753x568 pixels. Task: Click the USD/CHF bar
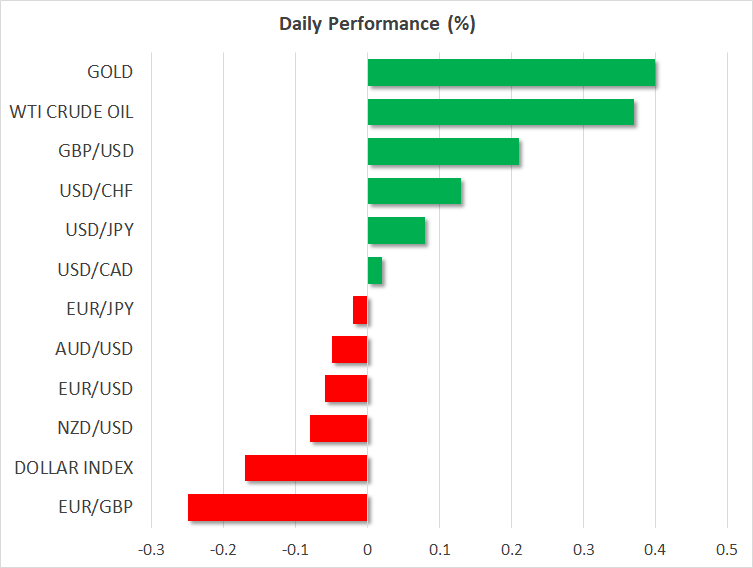tap(414, 191)
